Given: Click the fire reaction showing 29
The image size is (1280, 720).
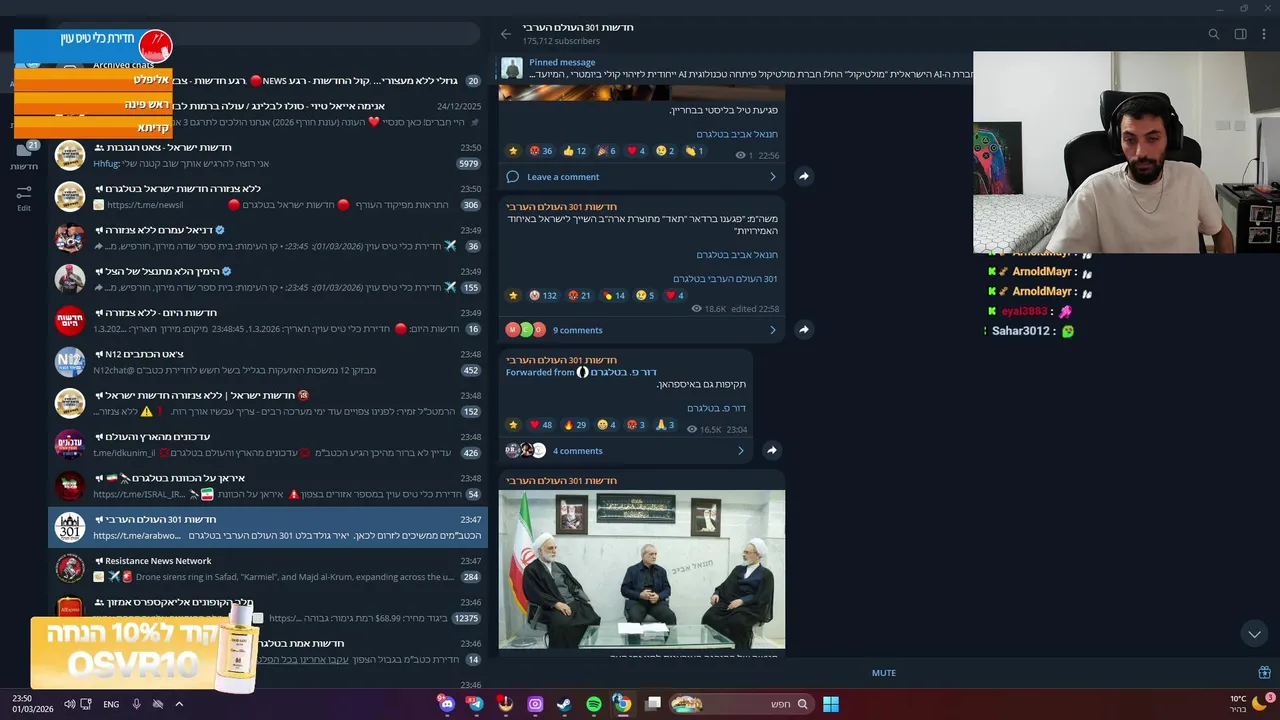Looking at the screenshot, I should pyautogui.click(x=575, y=425).
